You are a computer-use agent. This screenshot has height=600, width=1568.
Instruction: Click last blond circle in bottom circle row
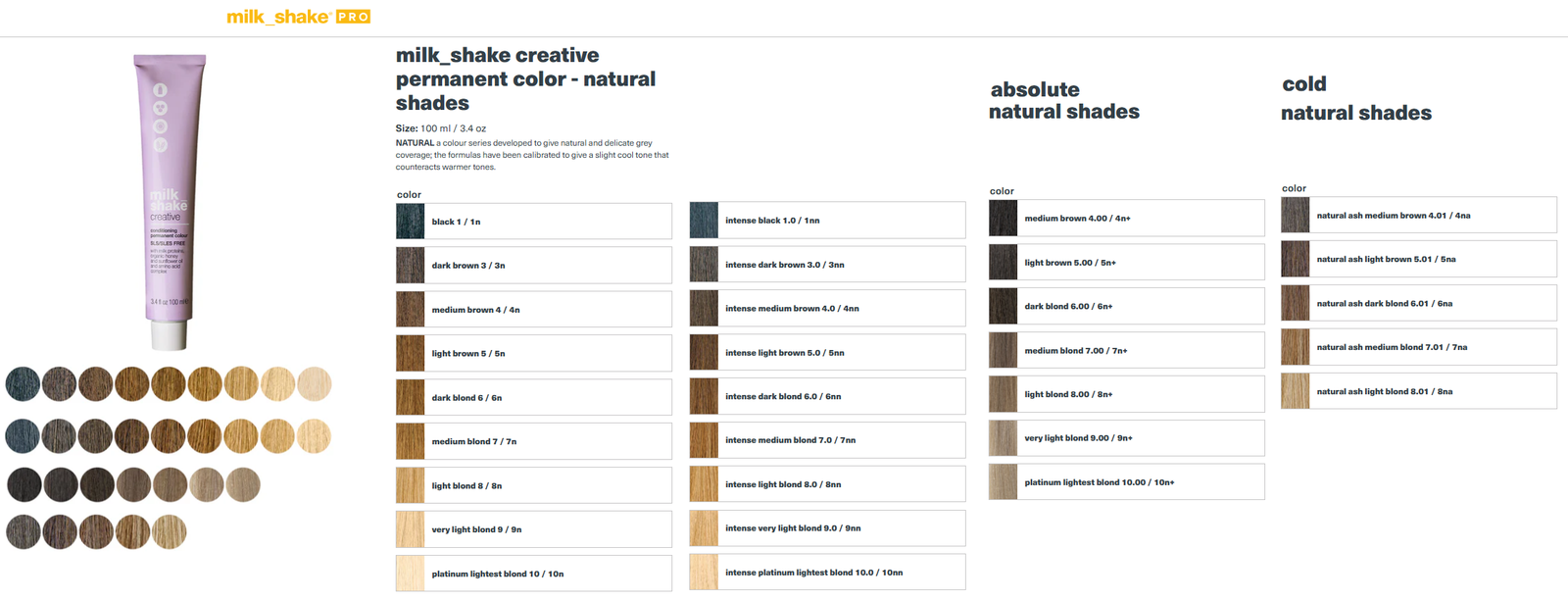click(170, 532)
